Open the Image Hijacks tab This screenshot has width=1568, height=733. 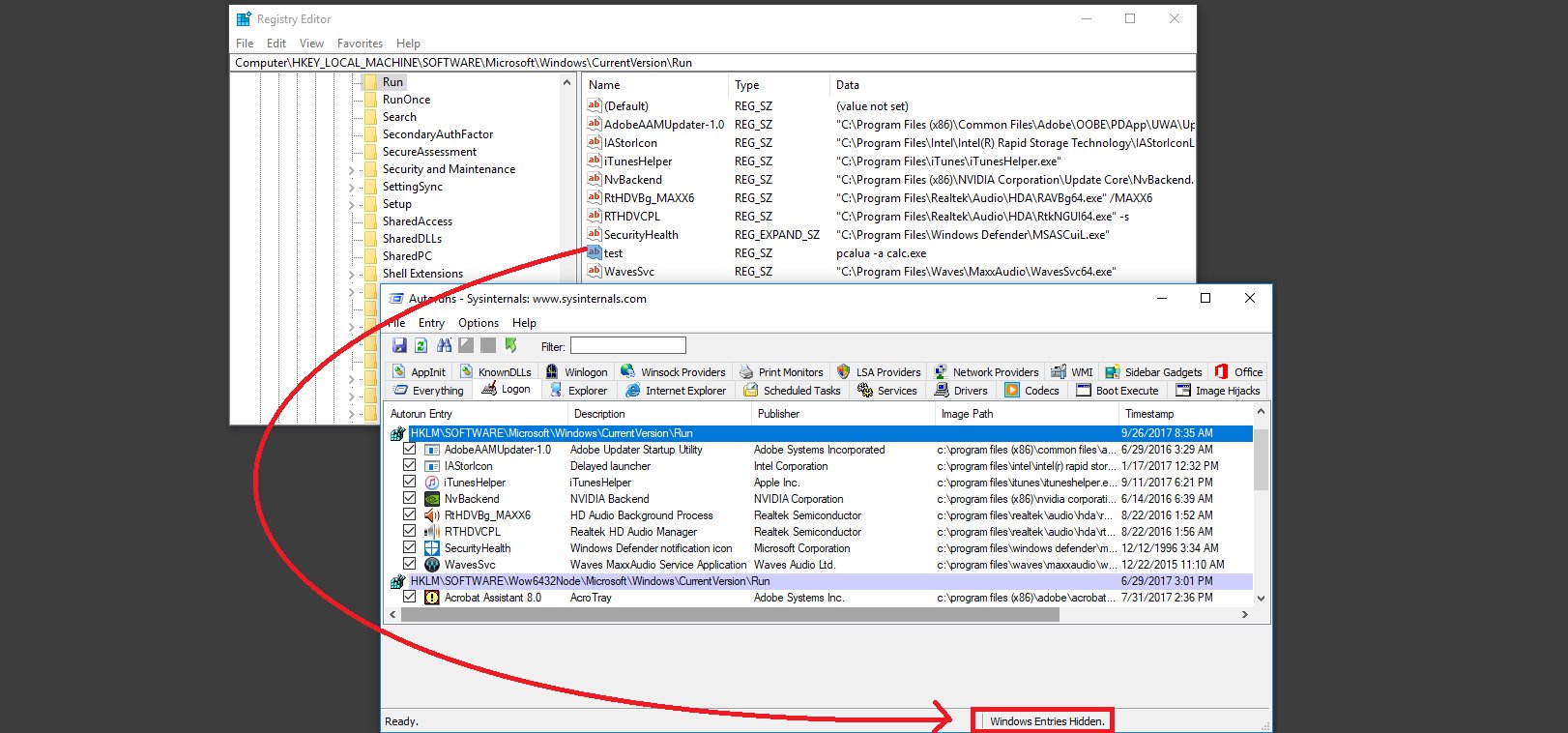tap(1218, 391)
